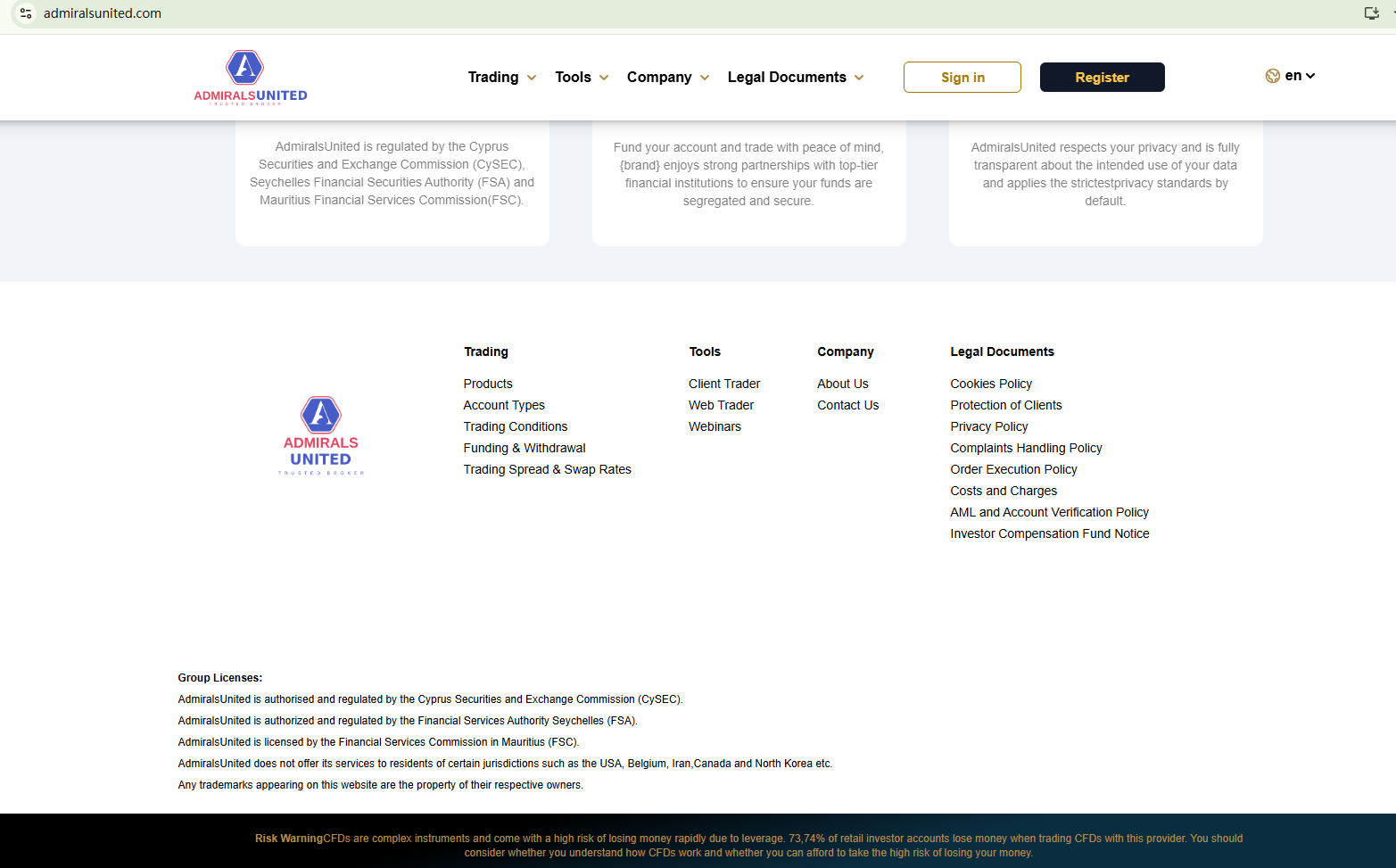
Task: Open the Products footer link
Action: tap(488, 384)
